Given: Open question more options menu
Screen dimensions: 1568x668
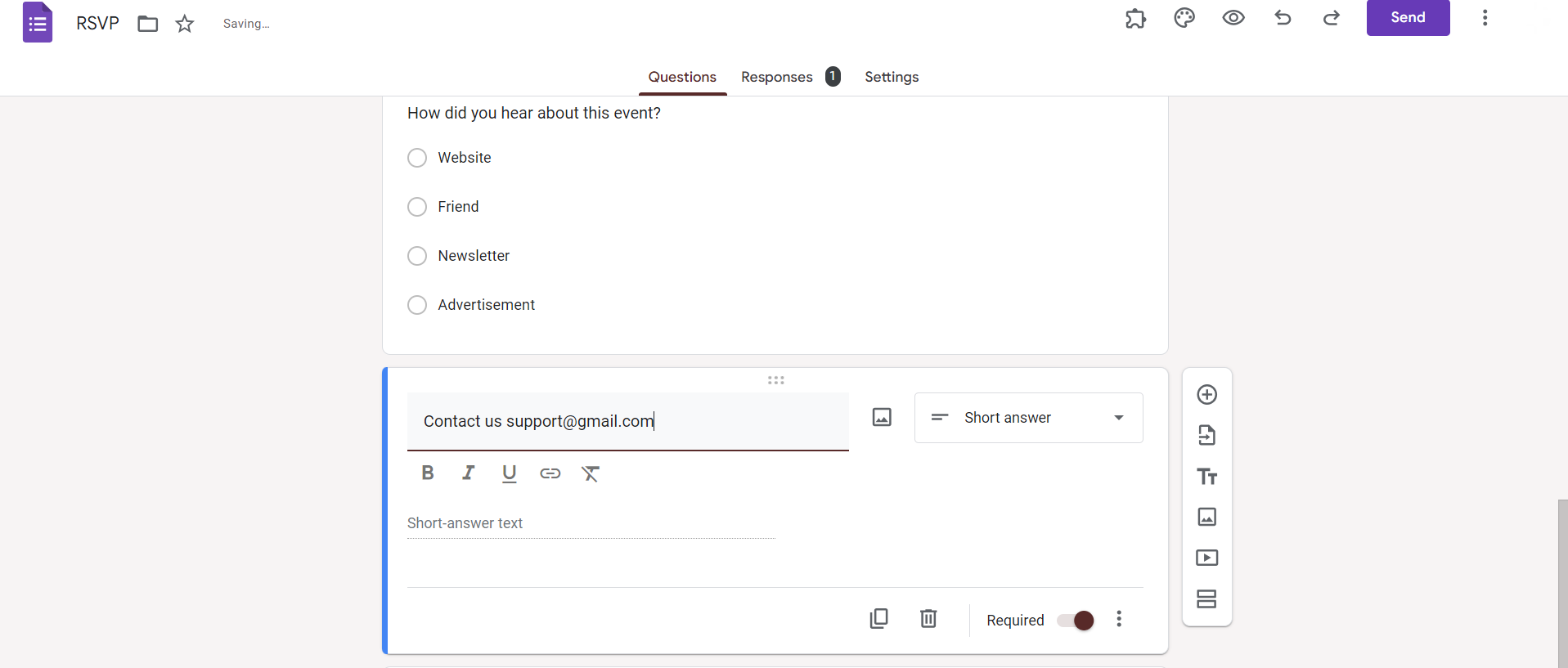Looking at the screenshot, I should click(x=1119, y=619).
